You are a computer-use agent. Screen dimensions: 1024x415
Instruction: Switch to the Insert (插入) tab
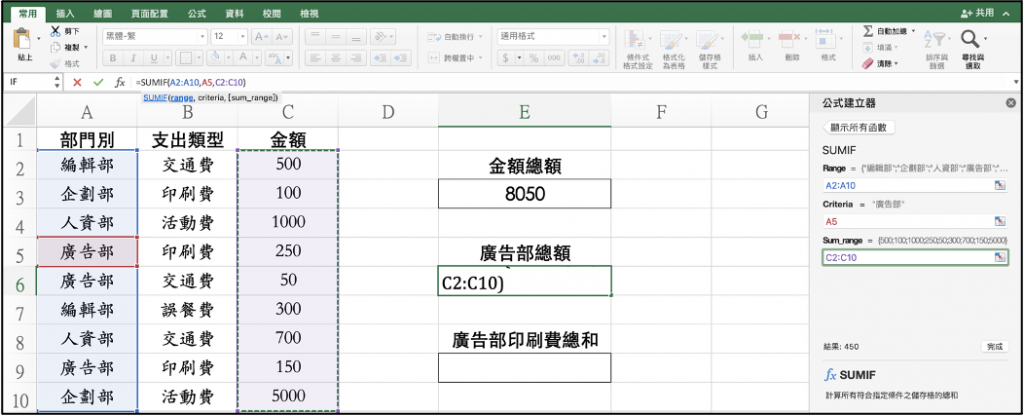point(65,13)
